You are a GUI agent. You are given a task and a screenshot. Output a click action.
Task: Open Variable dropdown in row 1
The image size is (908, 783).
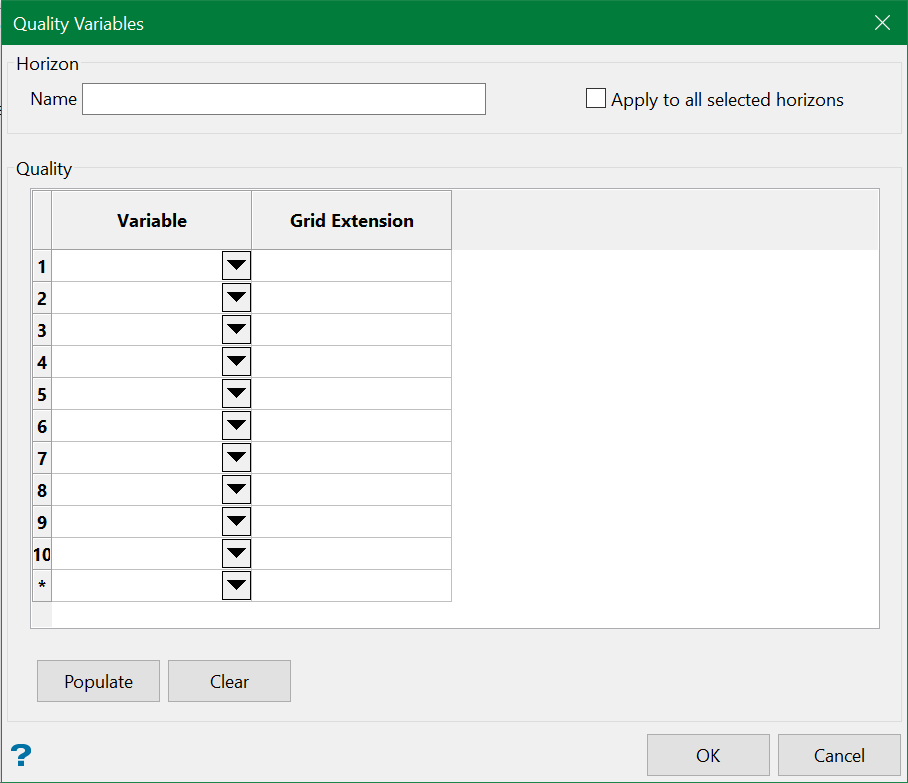[x=236, y=266]
